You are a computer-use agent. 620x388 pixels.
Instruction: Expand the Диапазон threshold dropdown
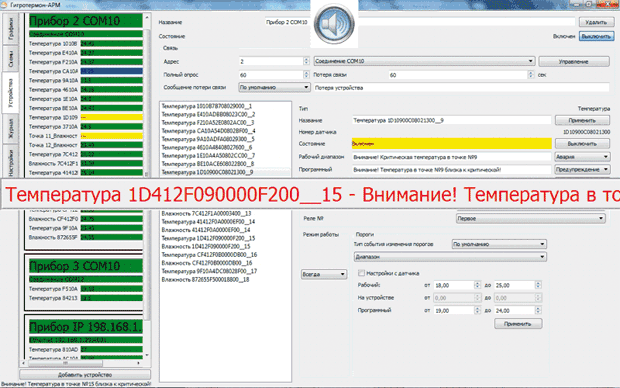[x=450, y=257]
